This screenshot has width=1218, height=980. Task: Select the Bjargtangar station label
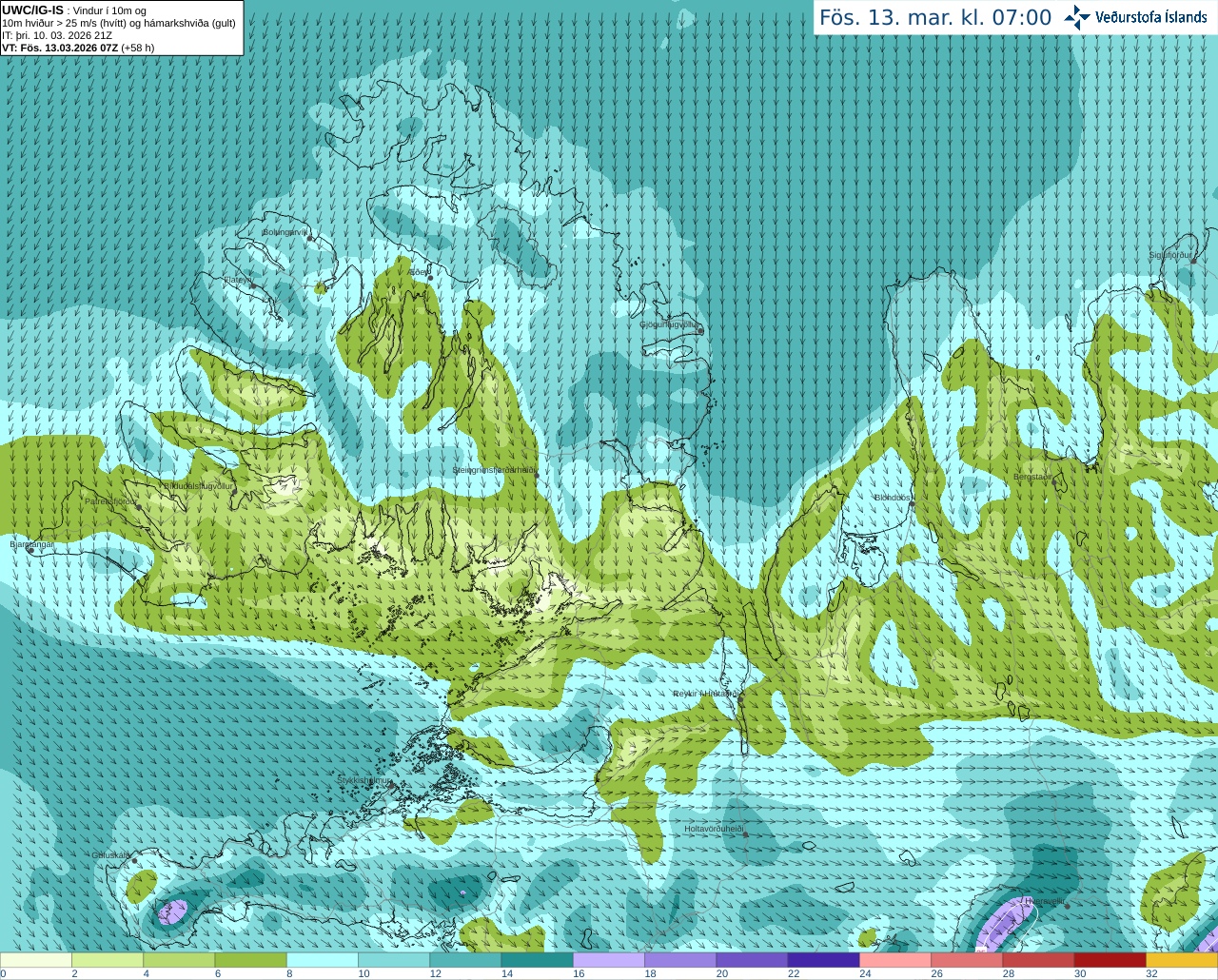click(31, 544)
